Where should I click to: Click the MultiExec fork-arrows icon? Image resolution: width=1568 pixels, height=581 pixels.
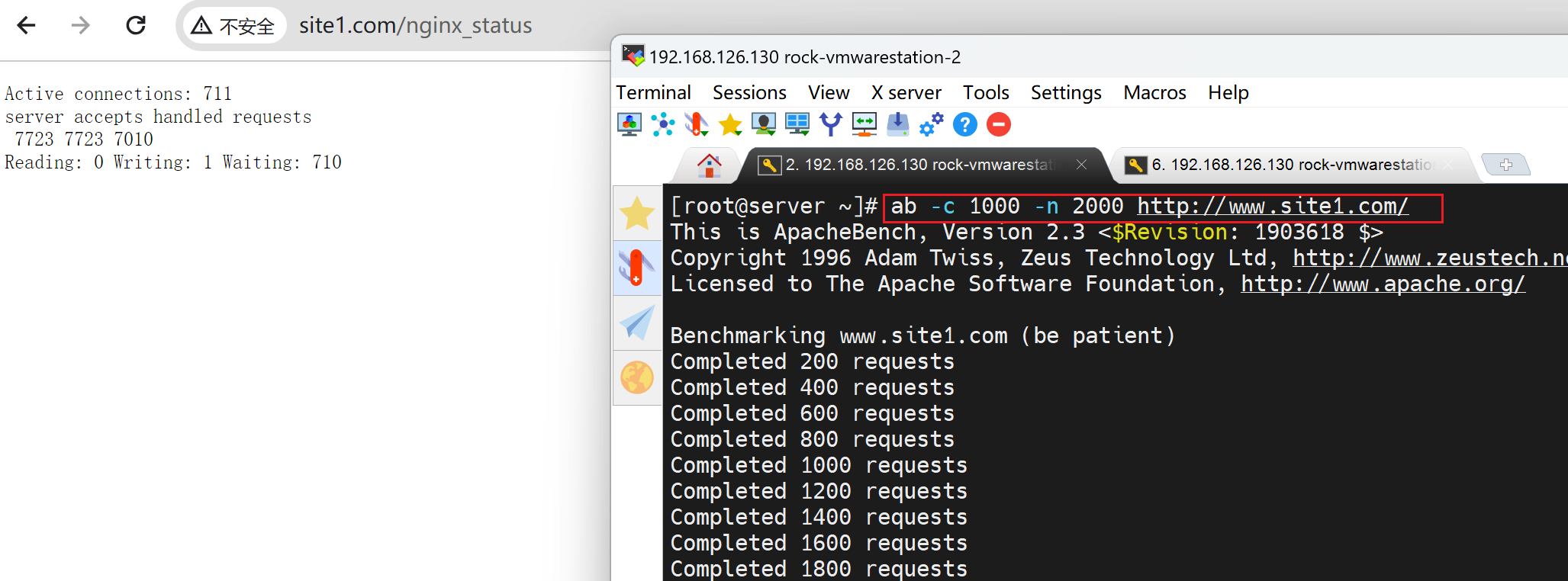coord(830,124)
